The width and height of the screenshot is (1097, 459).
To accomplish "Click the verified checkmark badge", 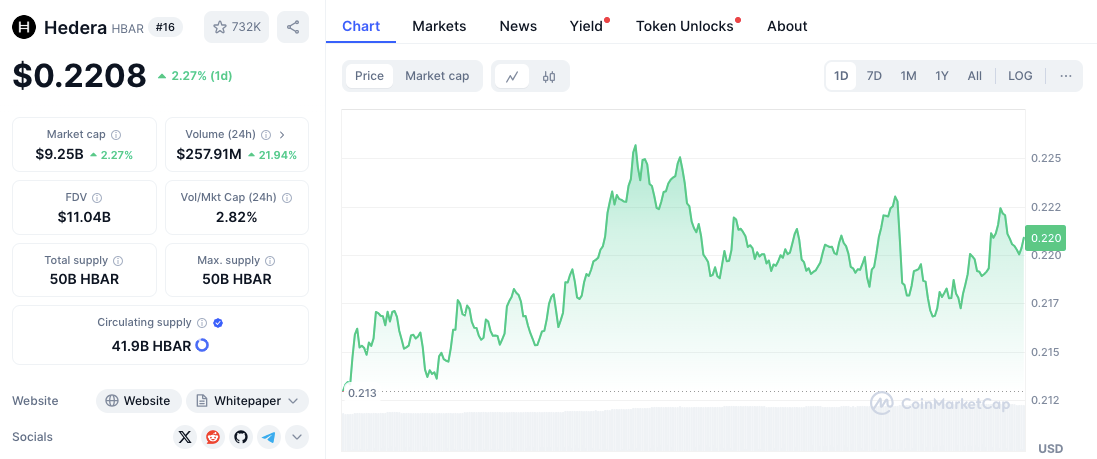I will coord(218,323).
